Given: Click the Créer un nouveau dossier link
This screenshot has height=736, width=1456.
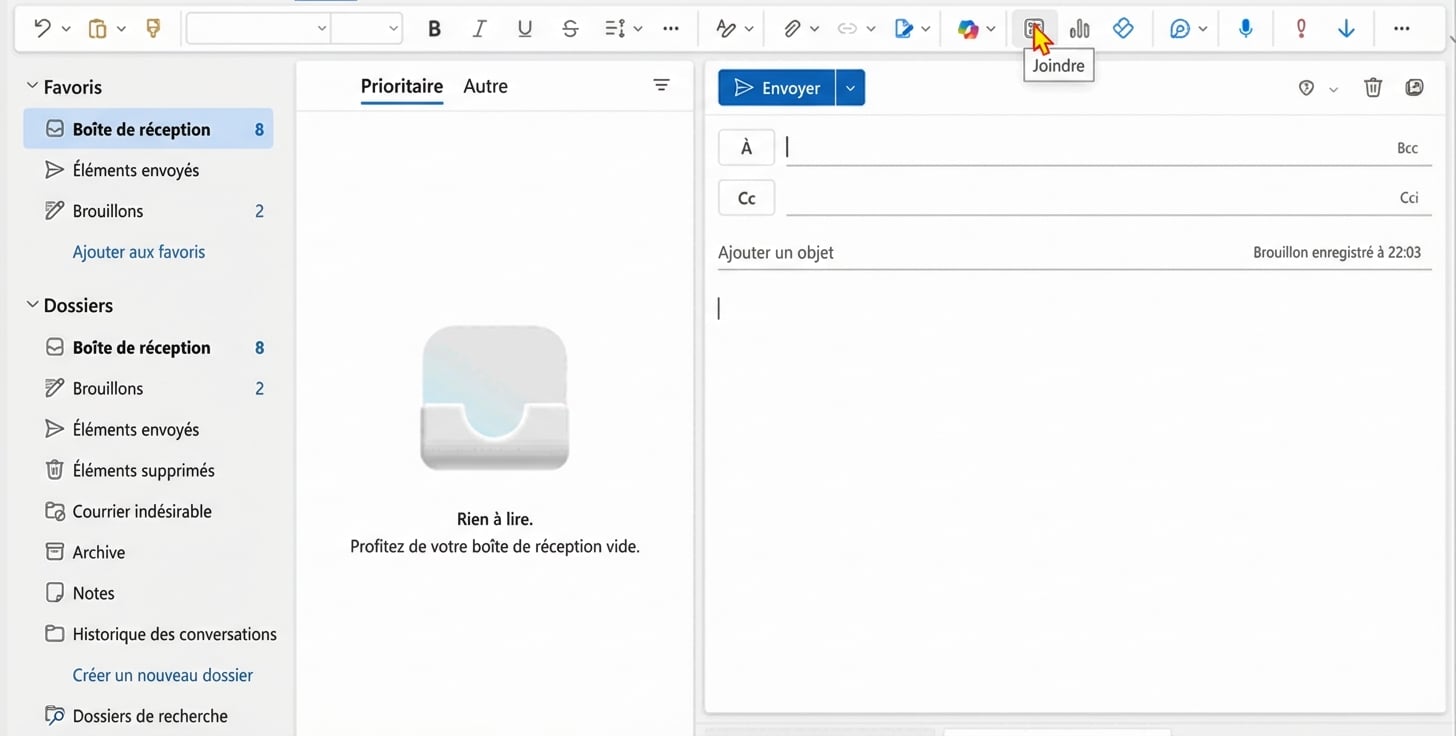Looking at the screenshot, I should pos(162,675).
